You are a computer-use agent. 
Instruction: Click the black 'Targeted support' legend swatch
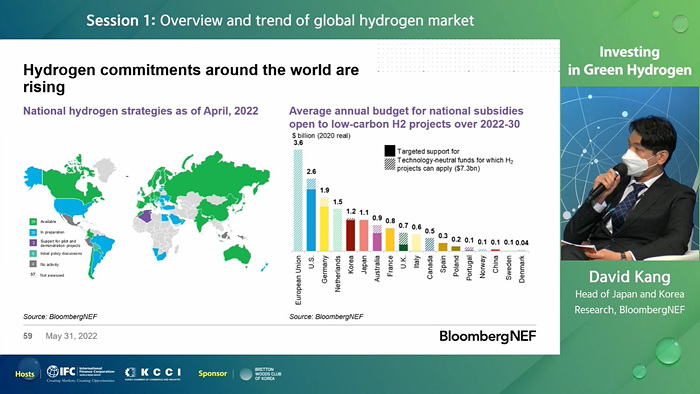point(390,151)
